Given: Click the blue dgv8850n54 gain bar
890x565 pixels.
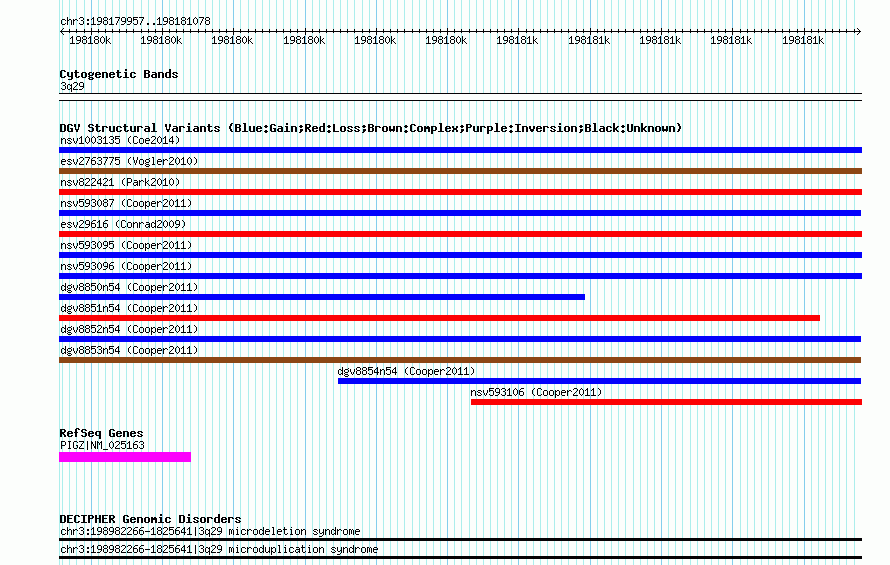Looking at the screenshot, I should click(x=322, y=297).
